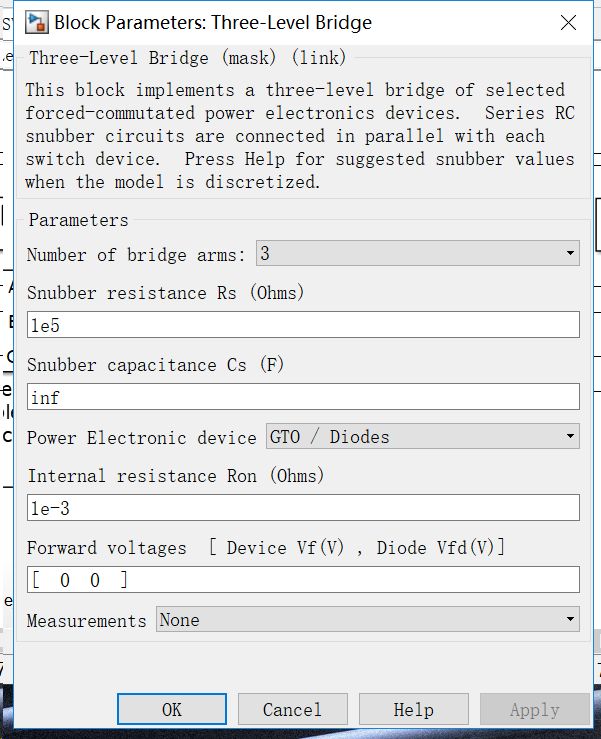
Task: Click the 'Power Electronic device' label
Action: tap(141, 438)
